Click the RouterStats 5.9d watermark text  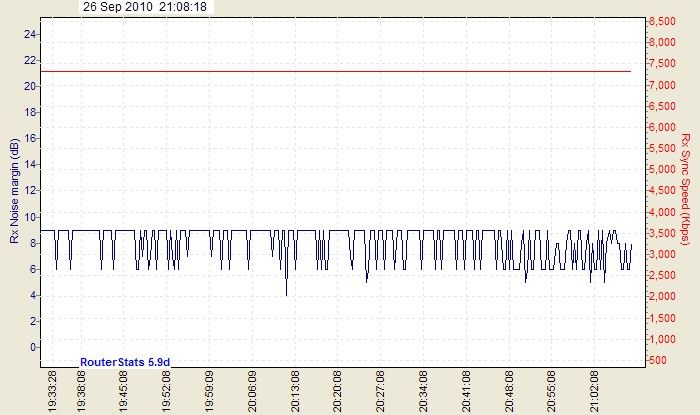coord(132,361)
